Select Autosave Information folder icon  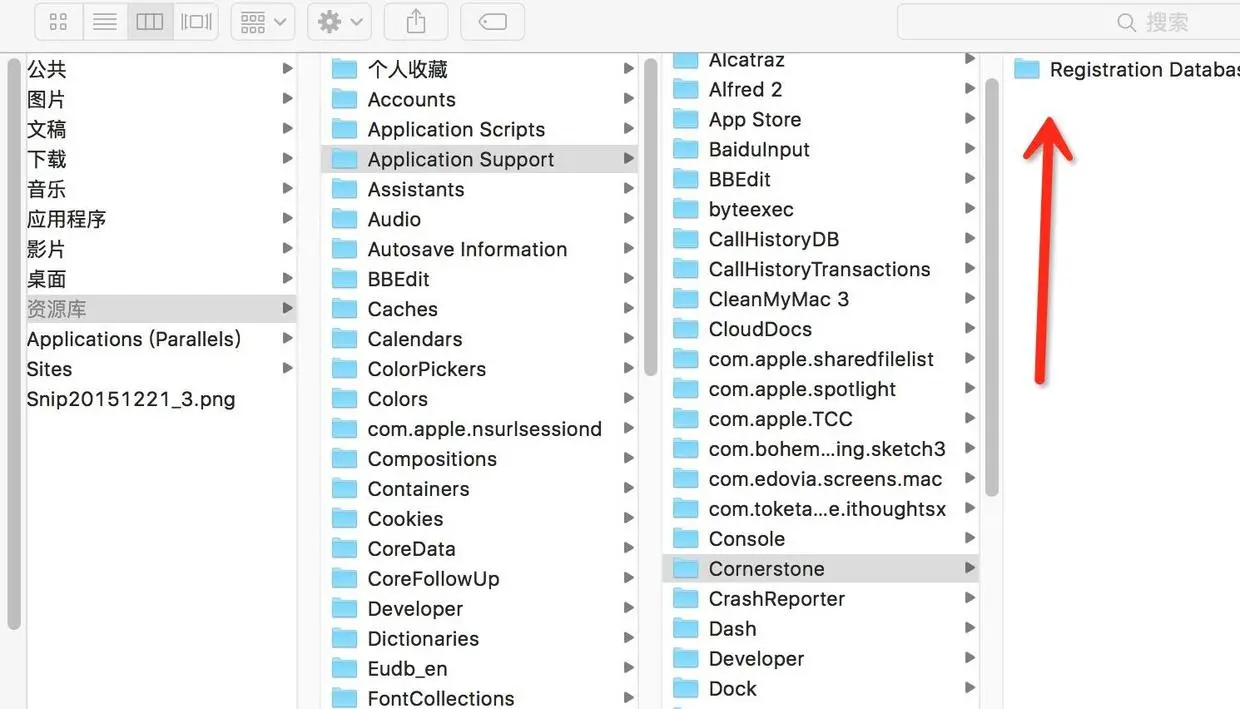pos(344,249)
